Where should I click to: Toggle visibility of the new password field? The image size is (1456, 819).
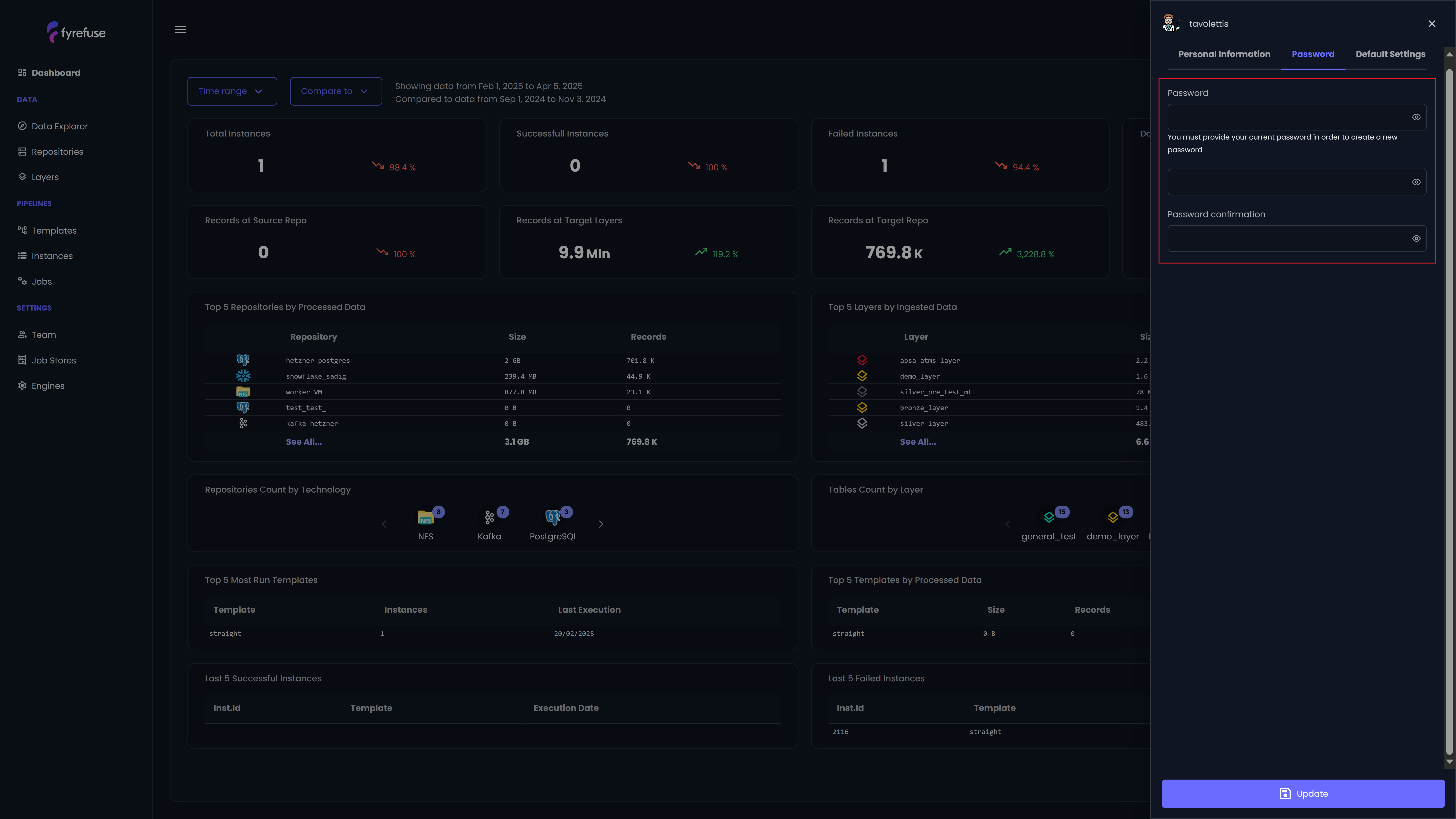[x=1416, y=182]
